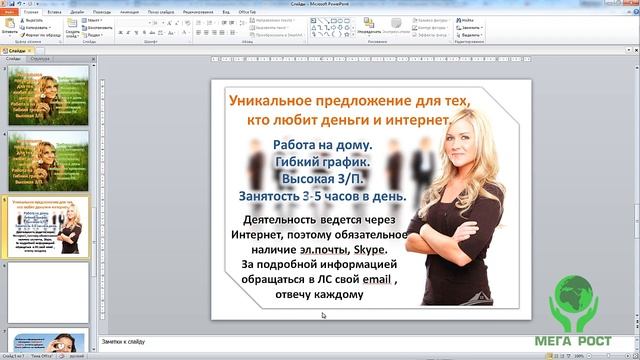Open the Макет layout dropdown

(x=92, y=20)
